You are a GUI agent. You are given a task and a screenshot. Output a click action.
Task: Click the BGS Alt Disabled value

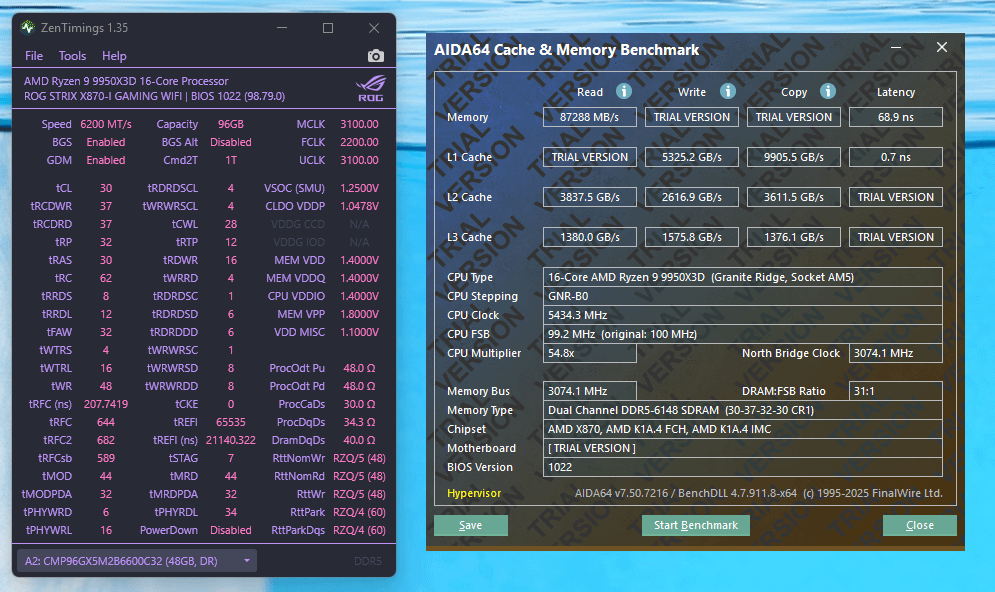(231, 142)
